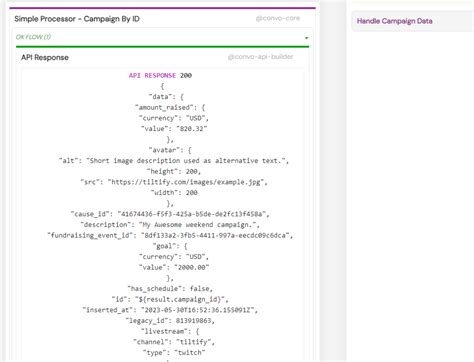Click the @convo-core package label
This screenshot has height=362, width=474.
click(278, 18)
